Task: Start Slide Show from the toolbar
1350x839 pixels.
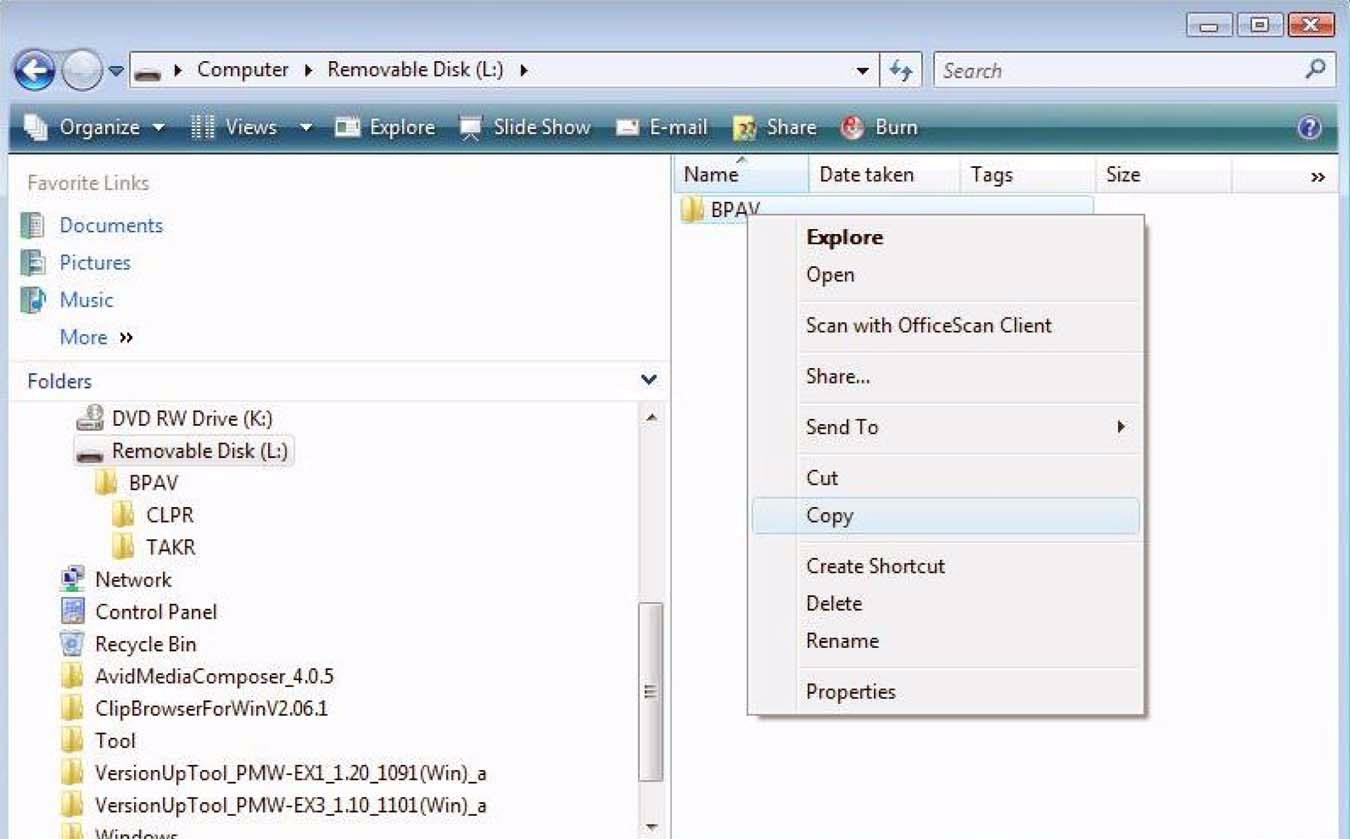Action: [525, 128]
